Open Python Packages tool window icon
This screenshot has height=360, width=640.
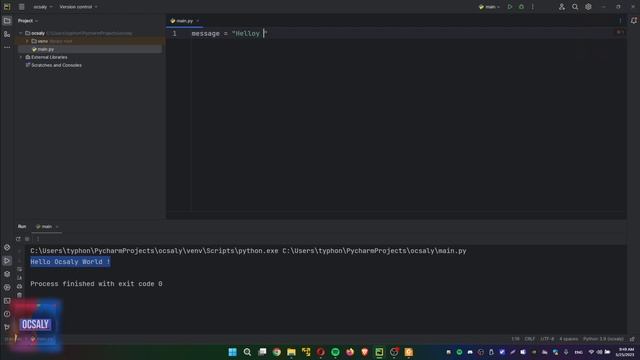pos(7,274)
